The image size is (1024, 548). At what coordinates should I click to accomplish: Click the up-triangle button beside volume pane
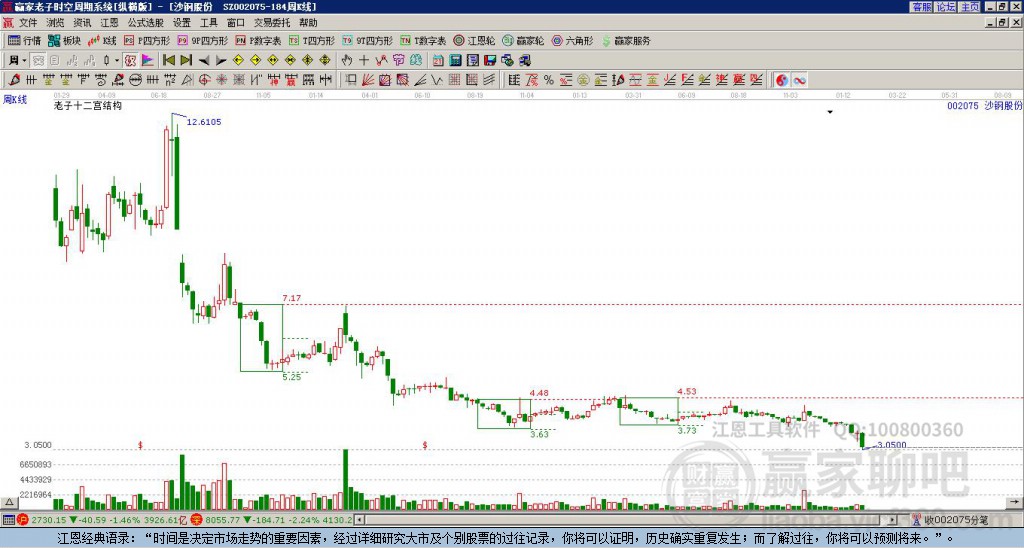[8, 502]
